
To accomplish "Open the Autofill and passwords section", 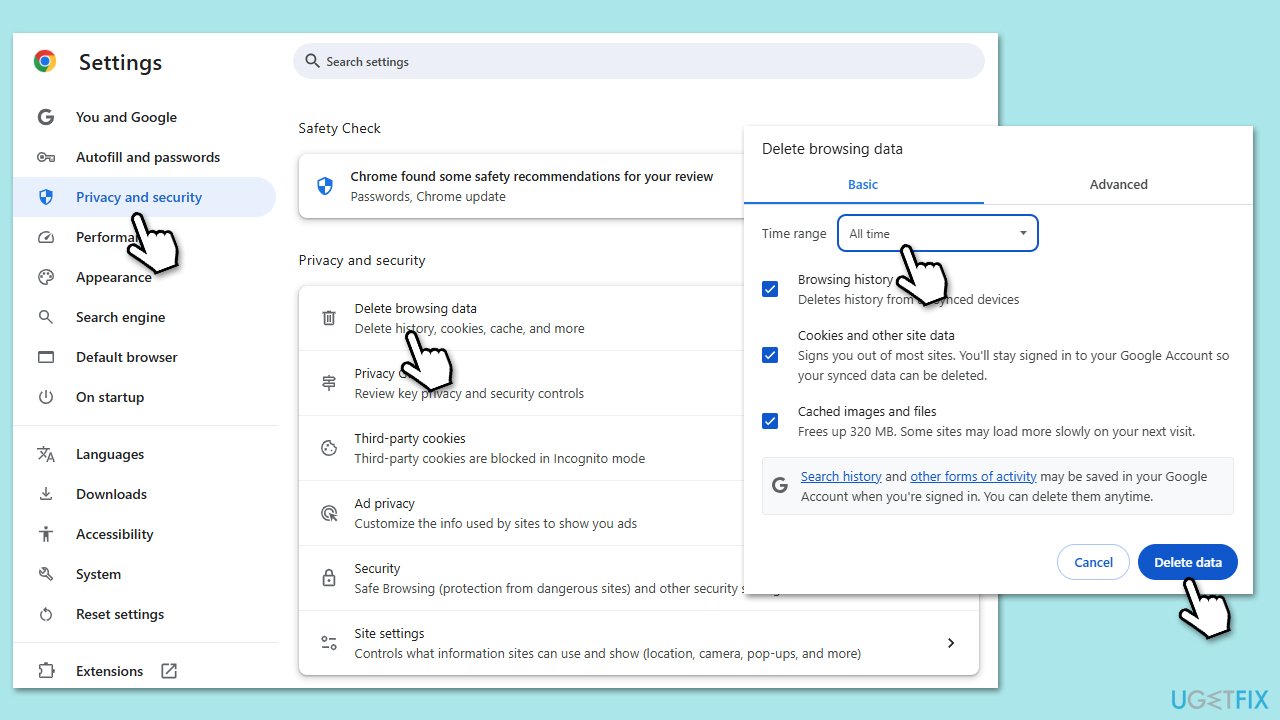I will click(x=148, y=157).
